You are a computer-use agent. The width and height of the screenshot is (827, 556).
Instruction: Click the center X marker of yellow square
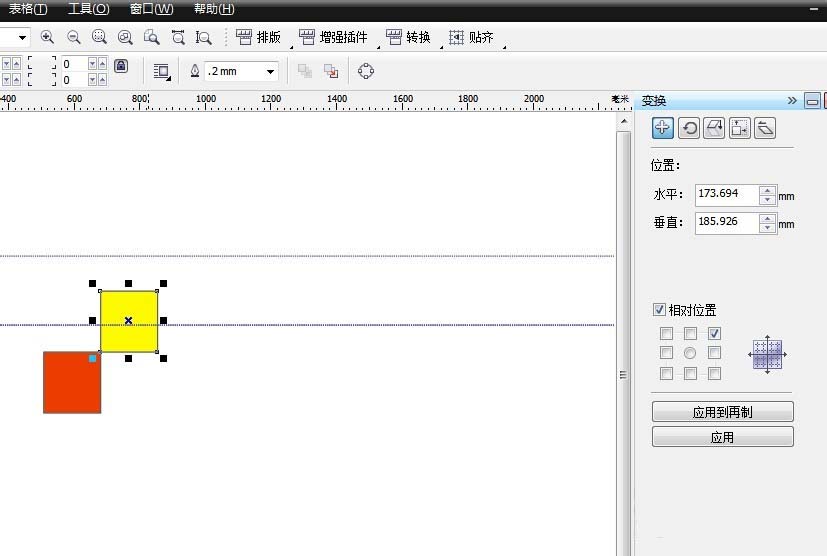click(128, 320)
